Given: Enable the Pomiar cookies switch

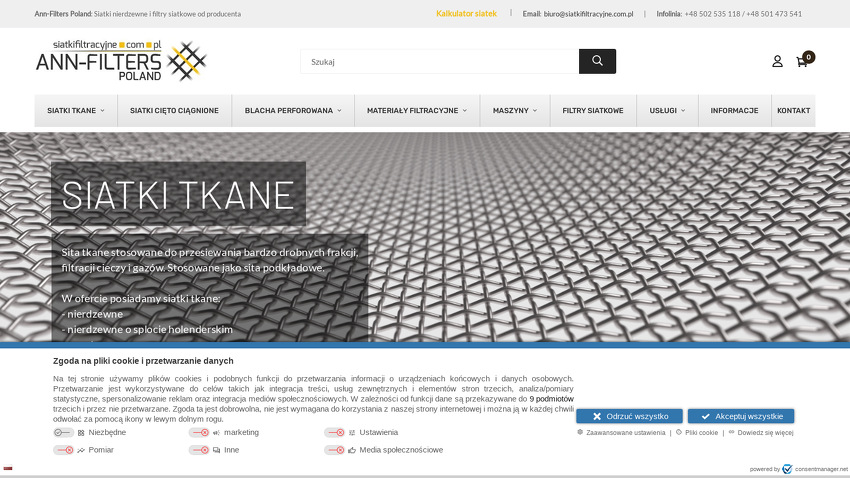Looking at the screenshot, I should pos(63,450).
